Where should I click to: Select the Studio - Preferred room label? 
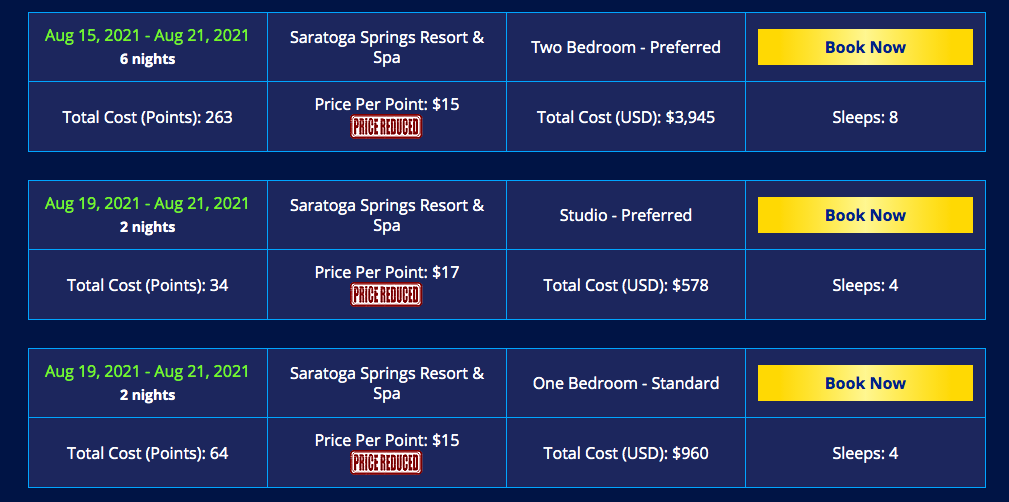pos(626,215)
